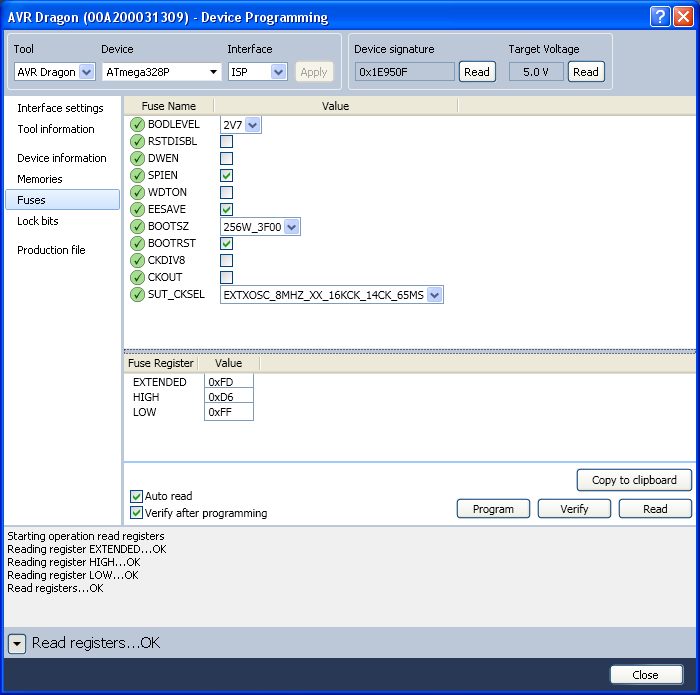Click the CKOUT green check status icon
Screen dimensions: 700x695
pos(137,277)
